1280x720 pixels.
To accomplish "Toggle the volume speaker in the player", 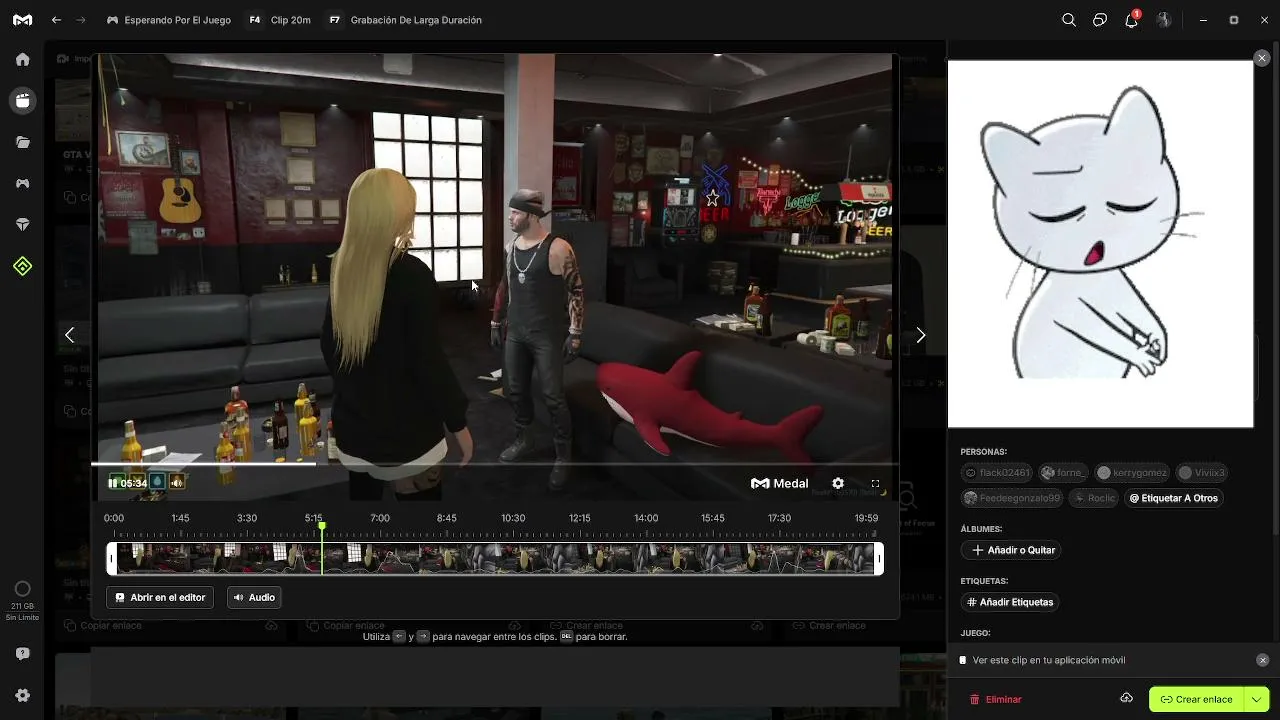I will pyautogui.click(x=177, y=482).
